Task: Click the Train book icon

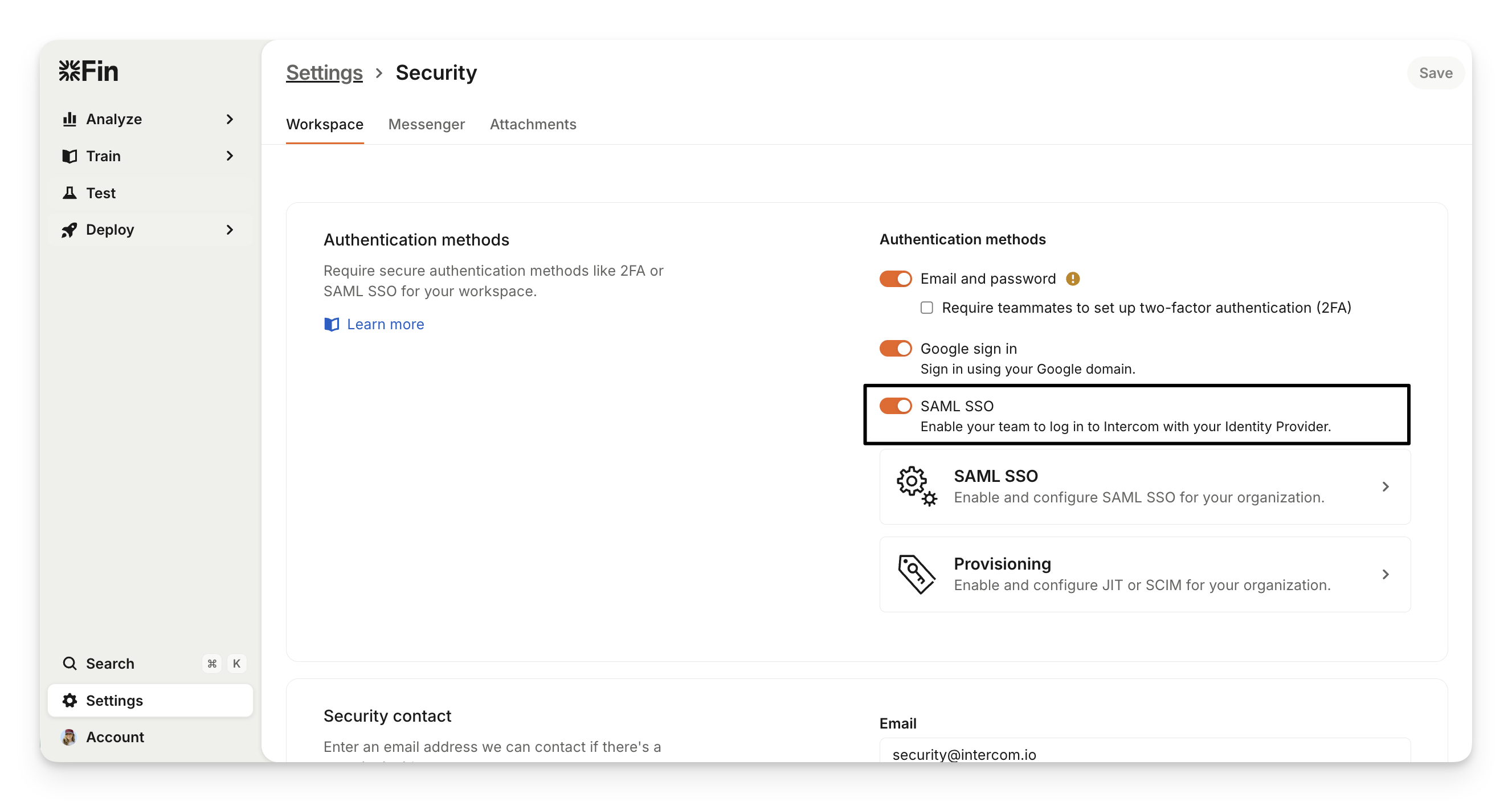Action: point(70,156)
